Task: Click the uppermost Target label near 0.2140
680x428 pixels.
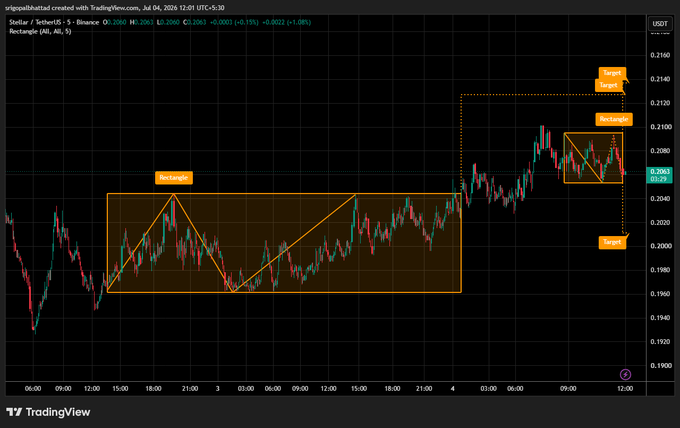Action: tap(612, 73)
